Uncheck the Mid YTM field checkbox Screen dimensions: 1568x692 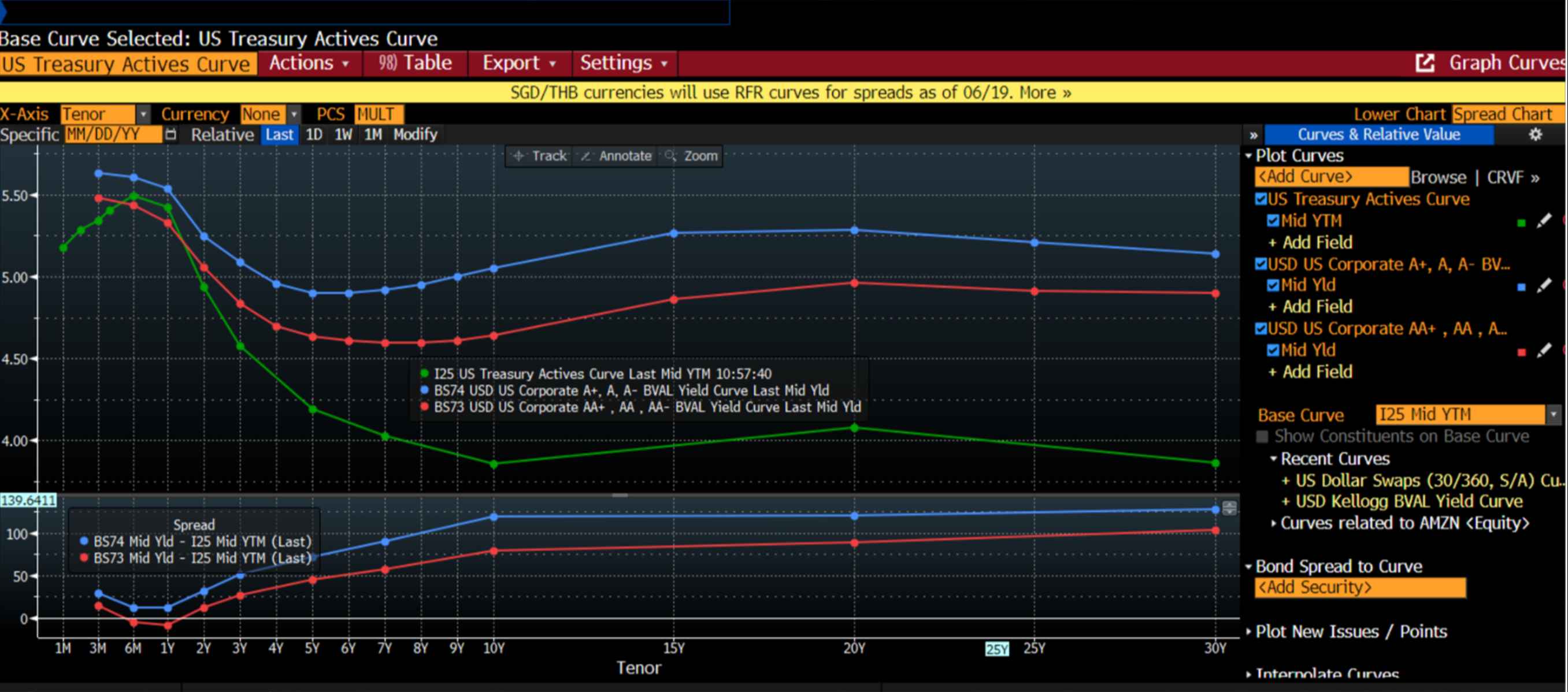pos(1273,221)
